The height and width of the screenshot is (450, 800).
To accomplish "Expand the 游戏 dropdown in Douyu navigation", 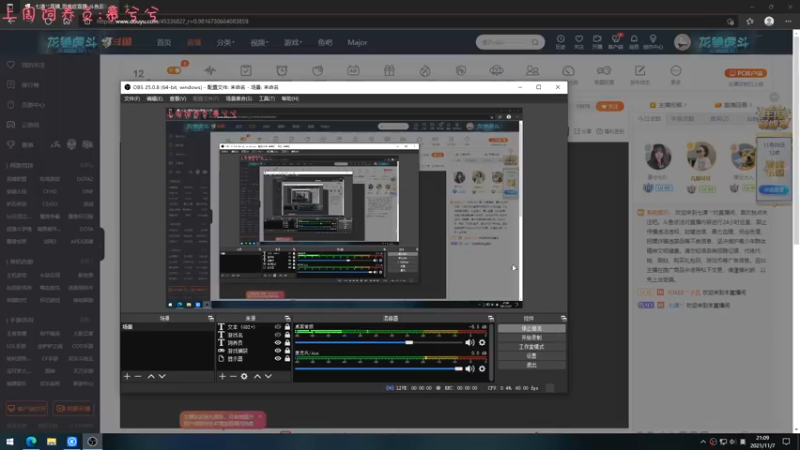I will click(293, 42).
